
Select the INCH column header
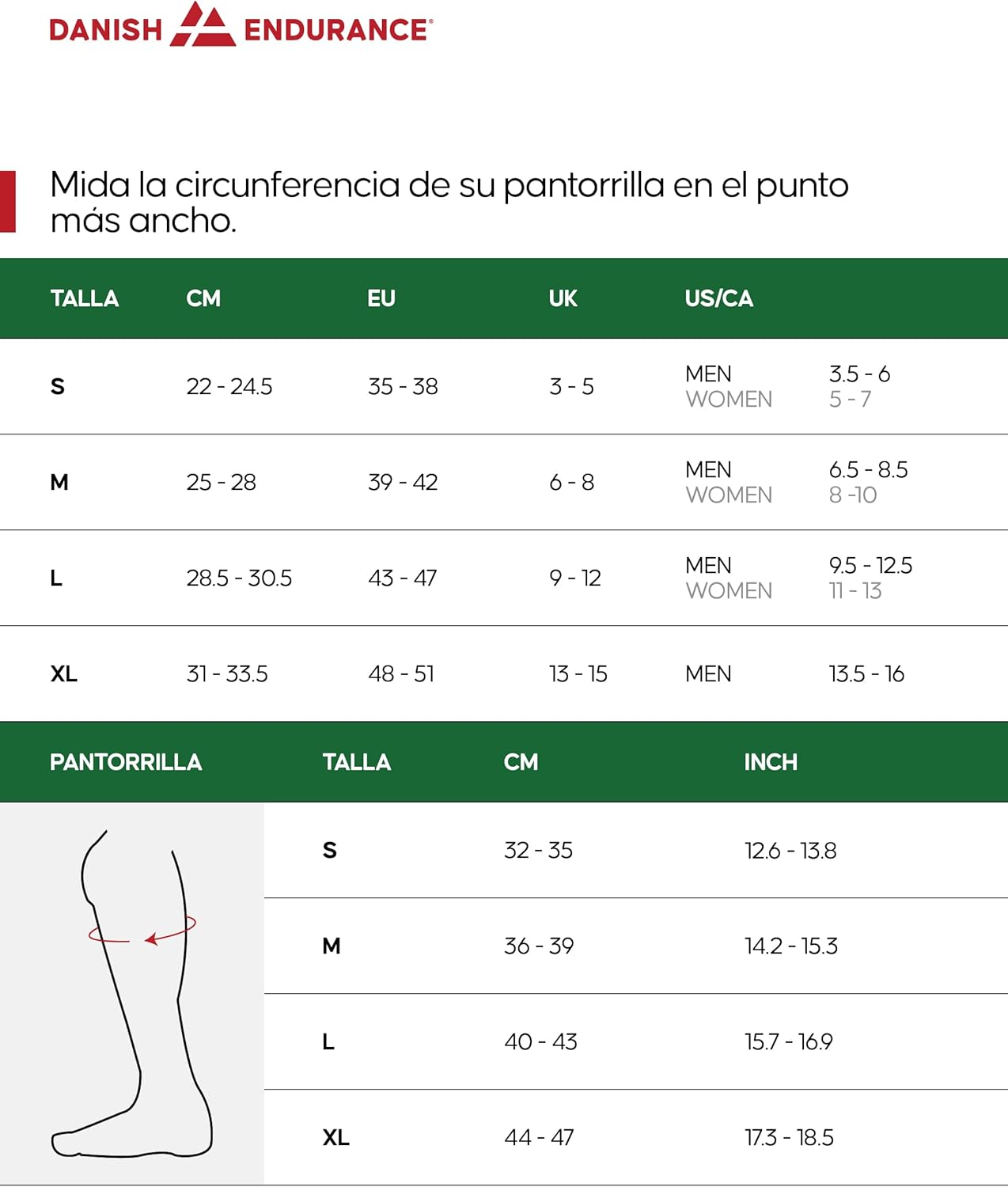click(771, 762)
